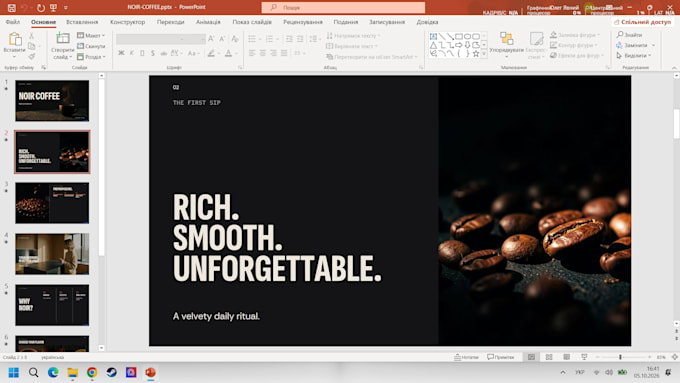Open the Select (Виділити) dropdown
Screen dimensions: 680x383
[x=633, y=56]
